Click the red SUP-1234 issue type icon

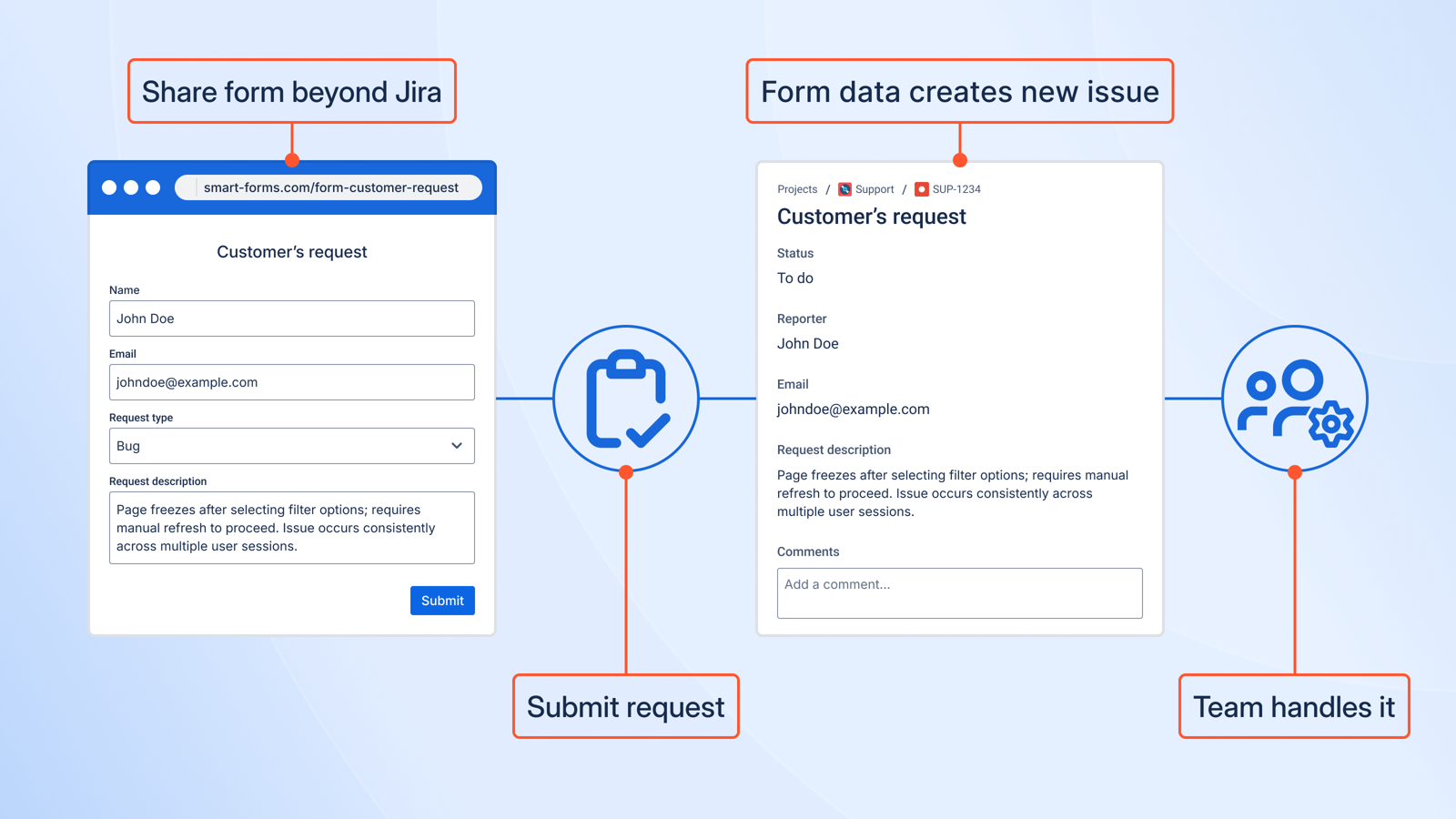coord(921,189)
